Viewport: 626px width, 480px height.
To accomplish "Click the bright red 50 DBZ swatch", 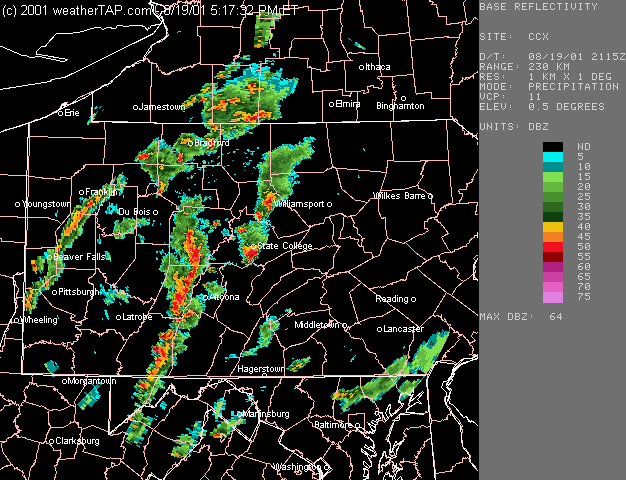I will tap(553, 247).
